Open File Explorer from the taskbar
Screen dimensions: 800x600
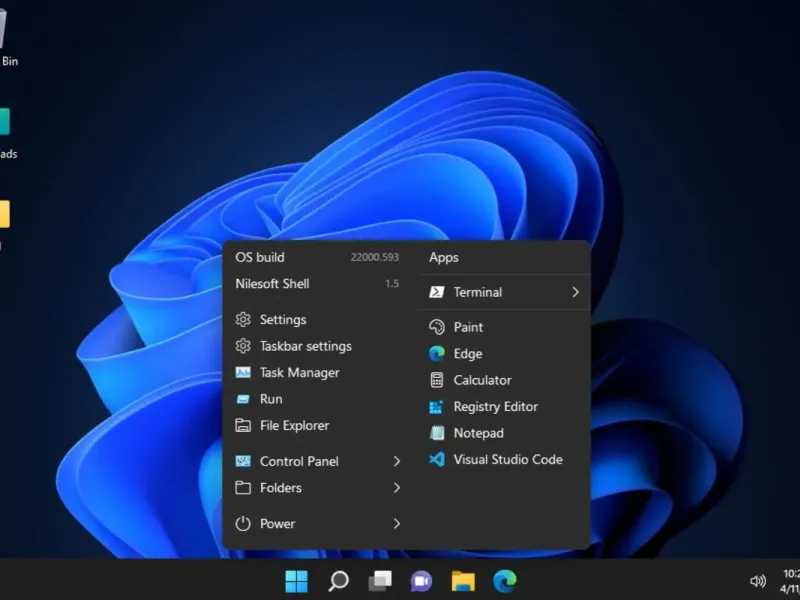point(463,581)
